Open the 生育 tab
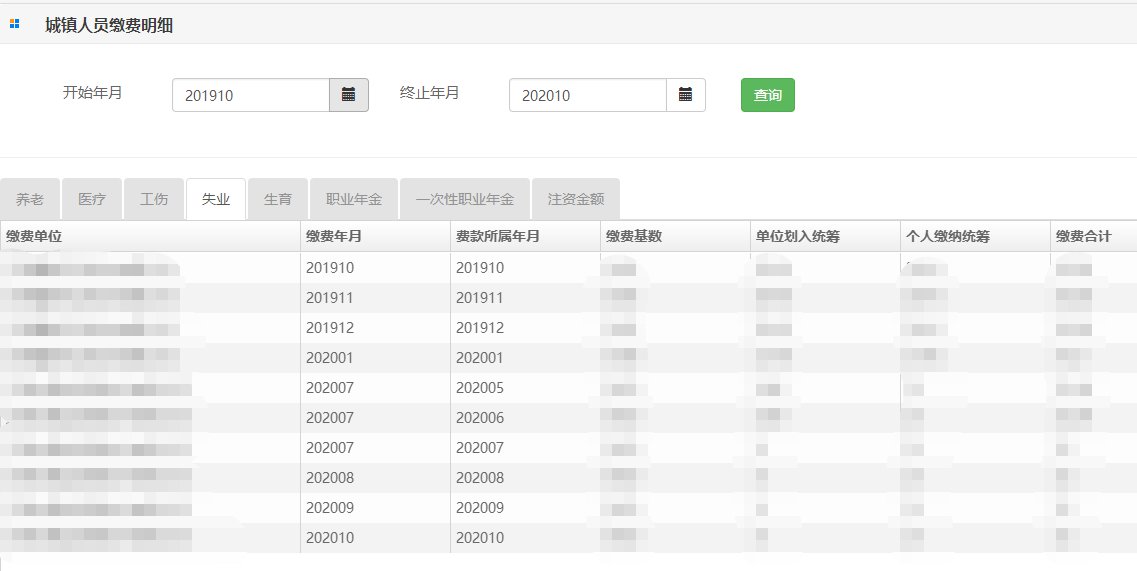Screen dimensions: 1137x571 [x=278, y=199]
